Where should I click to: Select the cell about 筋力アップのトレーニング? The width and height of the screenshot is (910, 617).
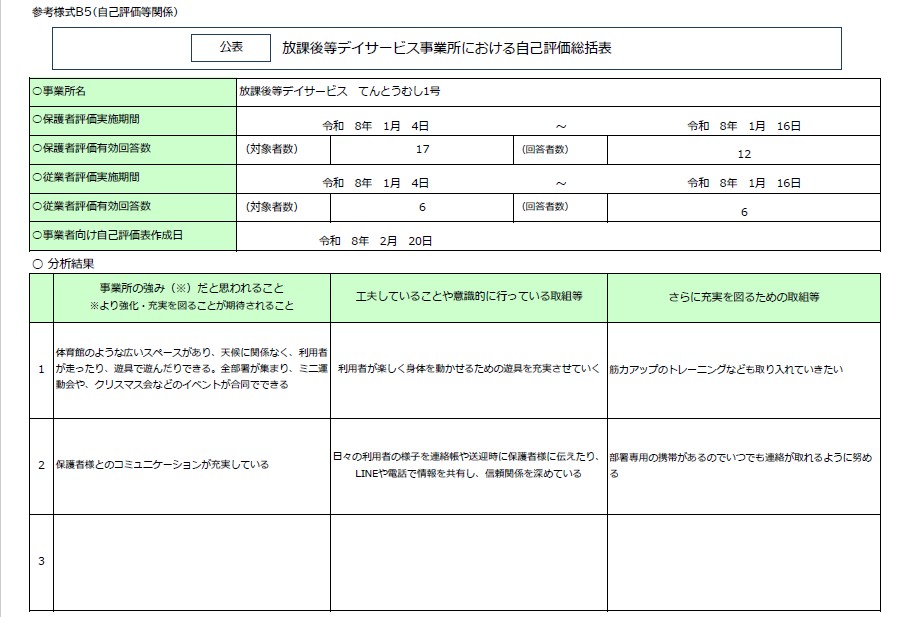[x=744, y=369]
